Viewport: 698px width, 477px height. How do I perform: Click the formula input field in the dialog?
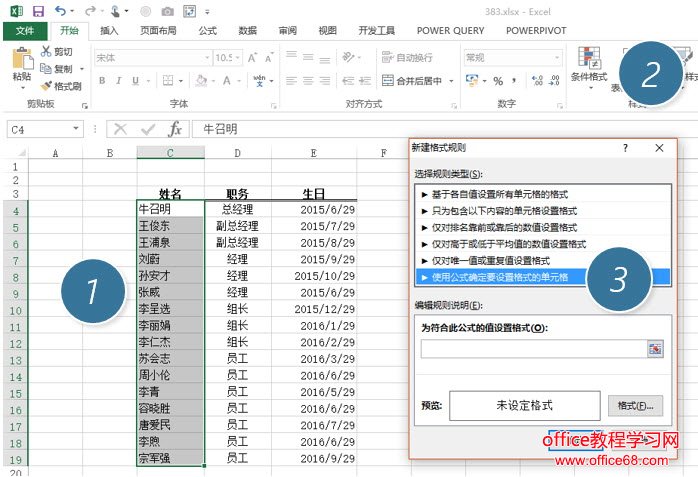tap(532, 348)
